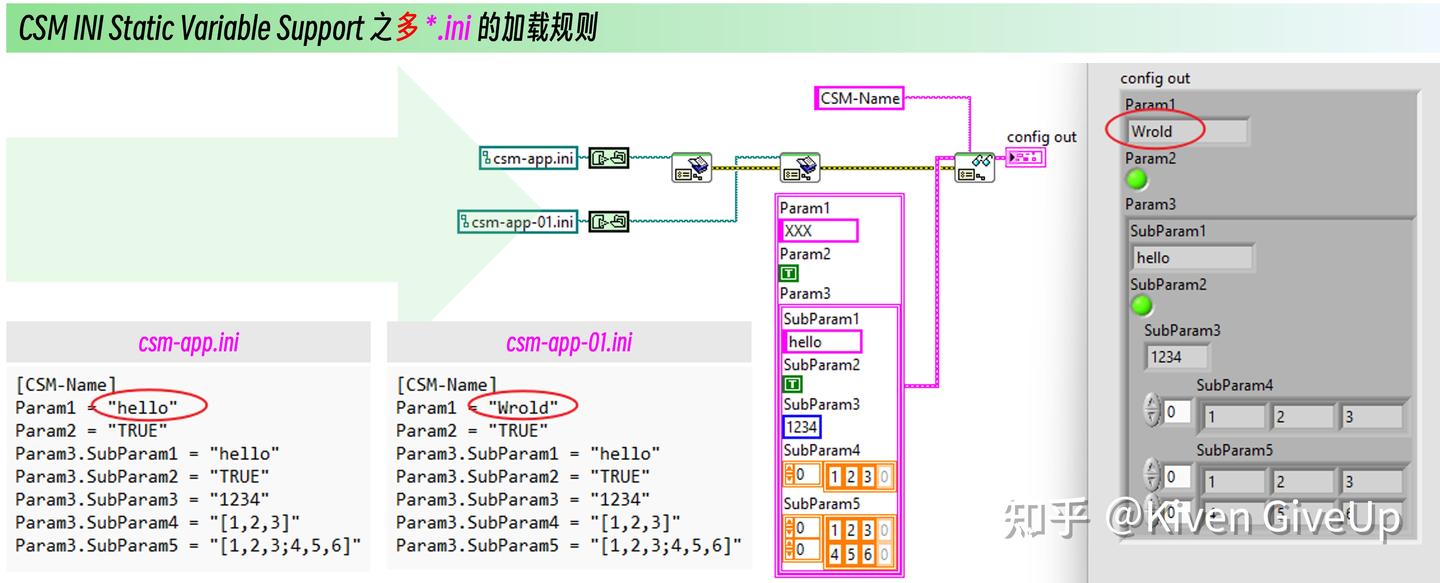Click element 6 in SubParam5 array constant
1440x583 pixels.
869,554
